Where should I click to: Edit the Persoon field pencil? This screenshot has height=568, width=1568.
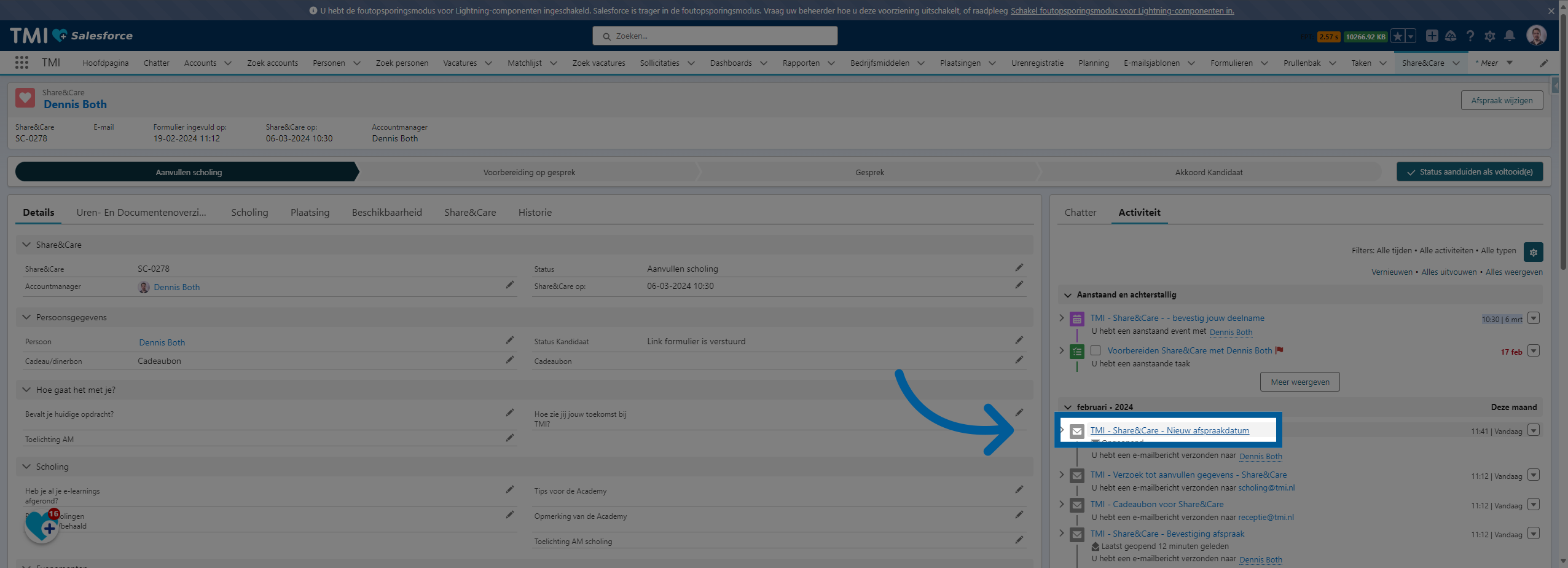[509, 340]
